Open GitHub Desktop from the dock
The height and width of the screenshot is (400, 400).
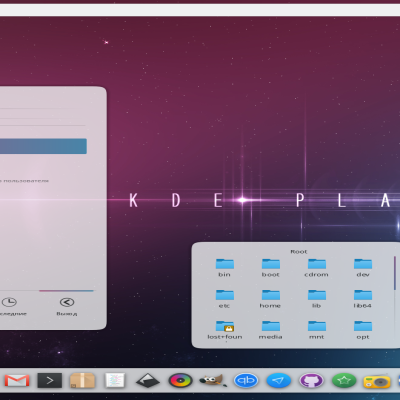[311, 380]
